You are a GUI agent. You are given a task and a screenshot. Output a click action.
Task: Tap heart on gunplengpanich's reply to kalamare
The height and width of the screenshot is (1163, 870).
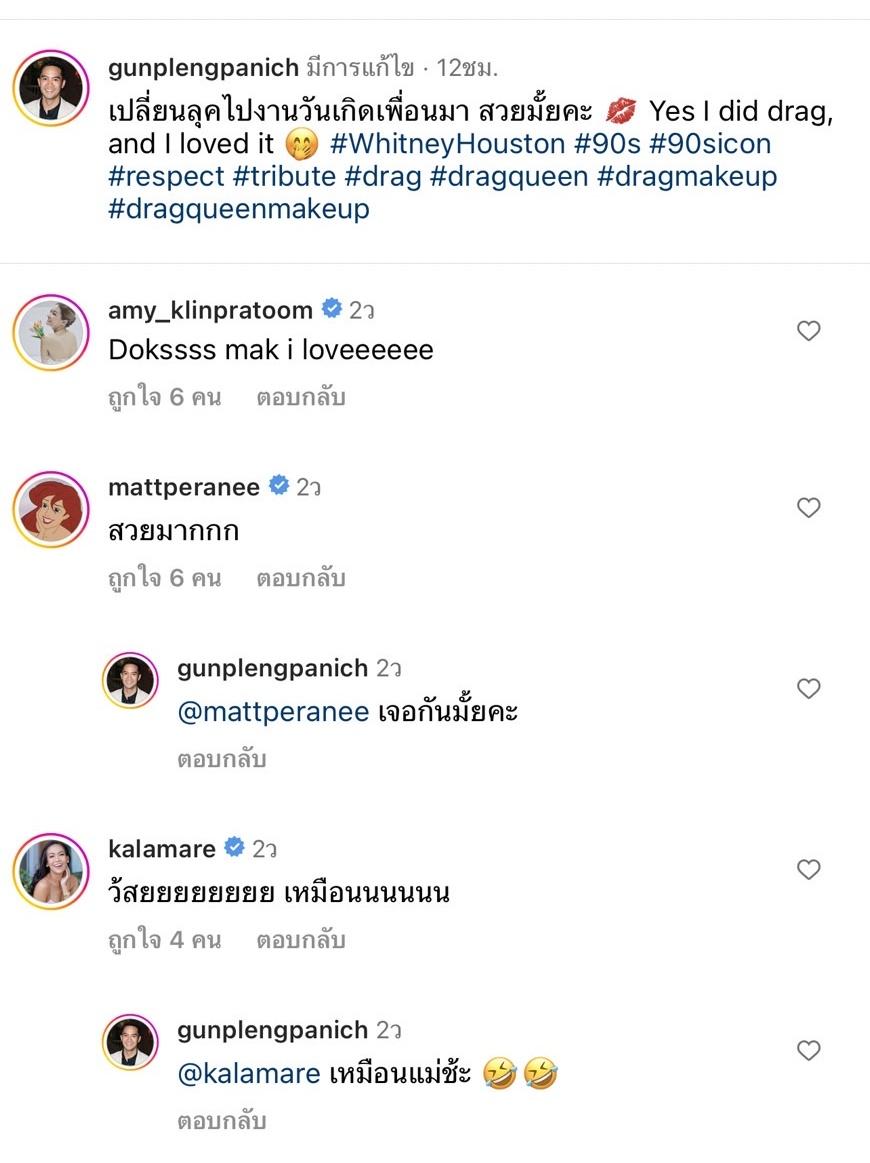pos(808,1050)
